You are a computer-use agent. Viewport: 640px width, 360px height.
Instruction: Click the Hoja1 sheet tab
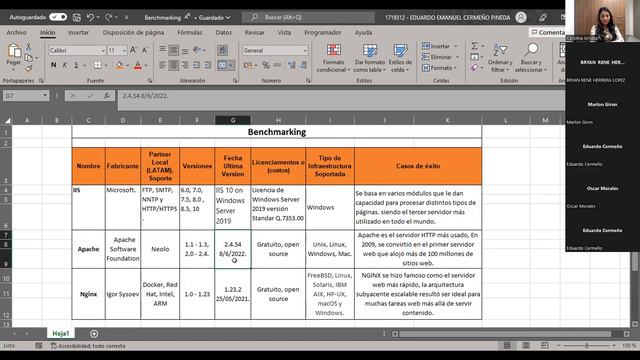coord(60,333)
